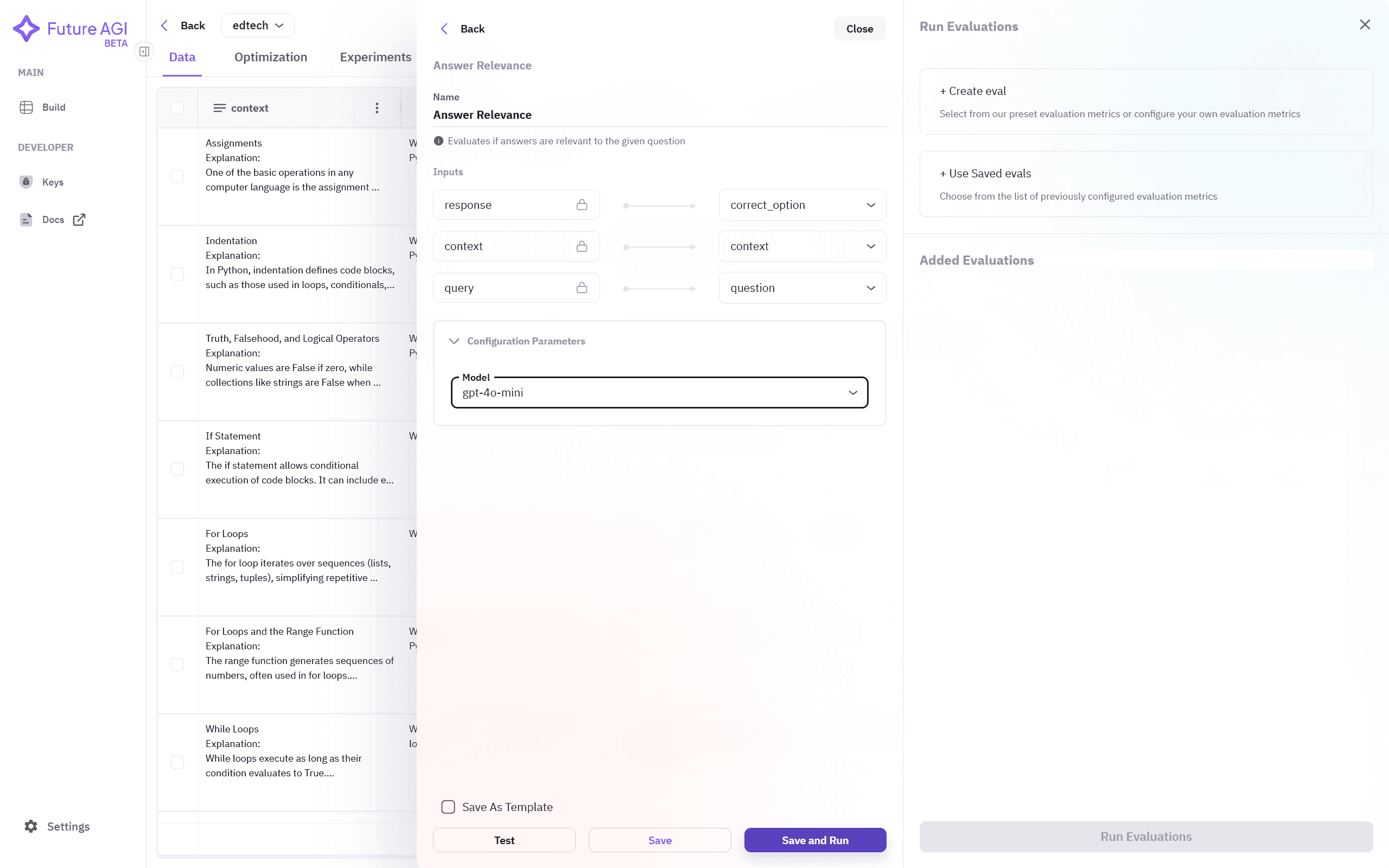Collapse the Configuration Parameters section
Viewport: 1389px width, 868px height.
[454, 341]
